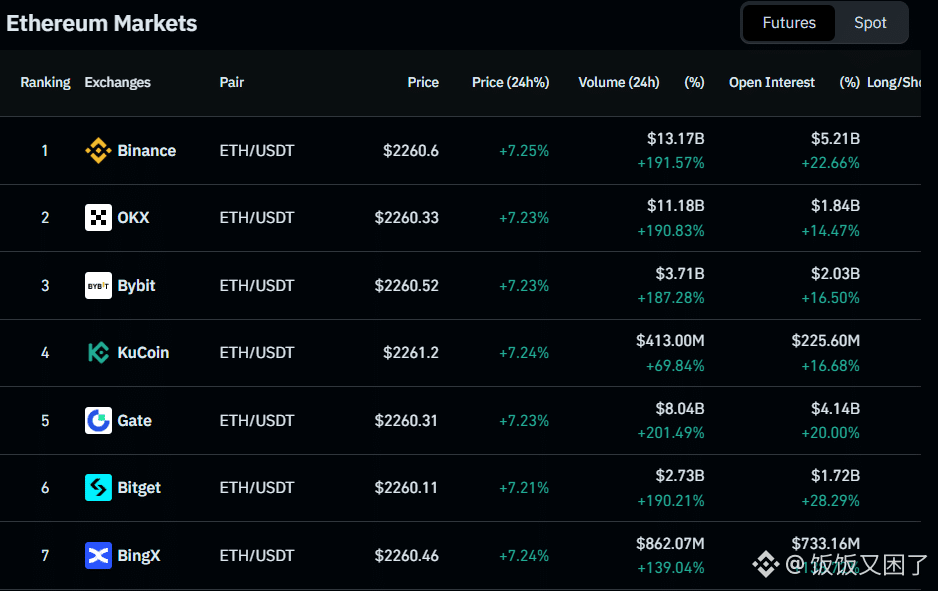Switch to the Spot tab
Image resolution: width=938 pixels, height=591 pixels.
click(x=870, y=23)
